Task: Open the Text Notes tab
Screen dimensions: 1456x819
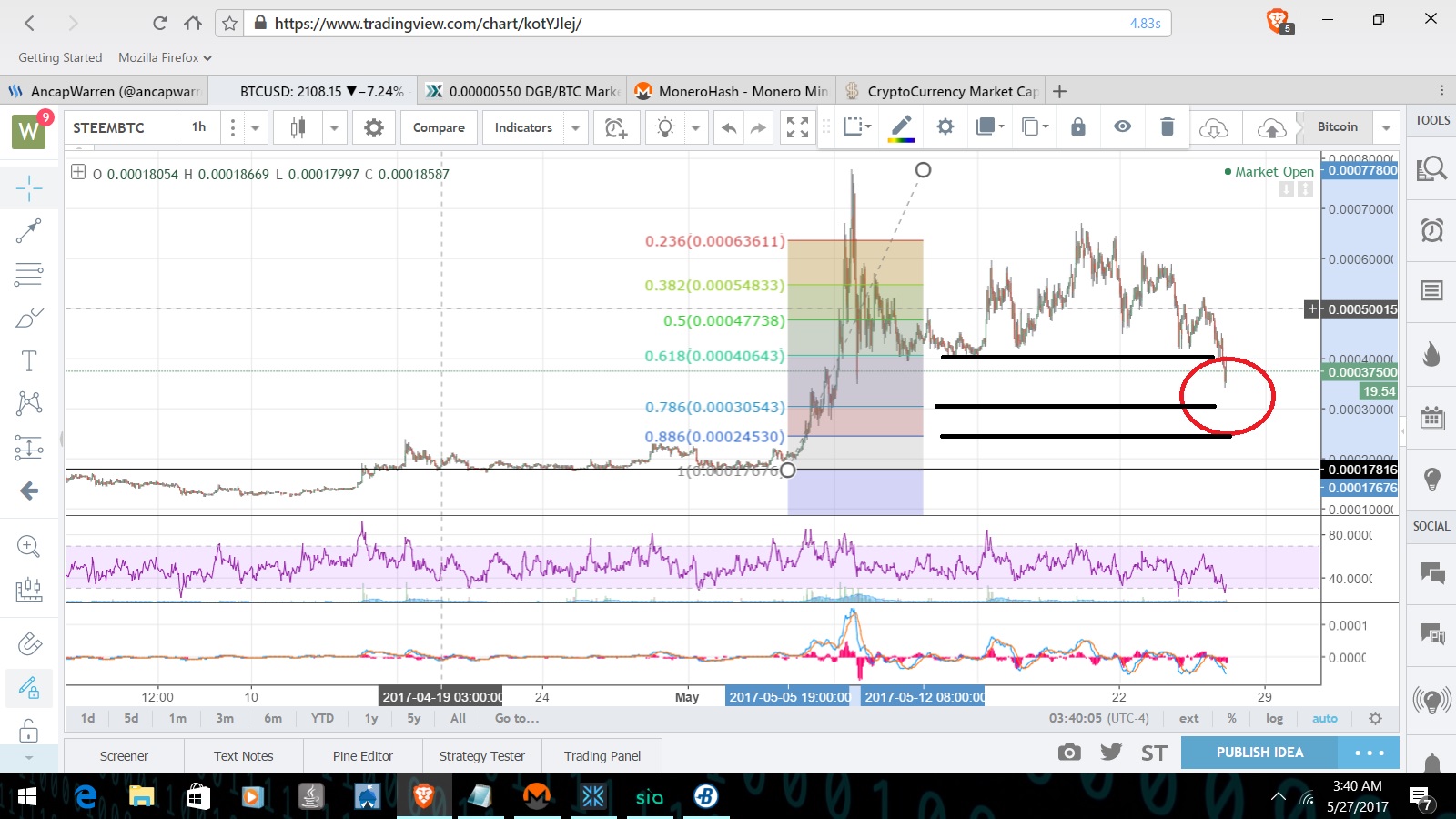Action: (243, 756)
